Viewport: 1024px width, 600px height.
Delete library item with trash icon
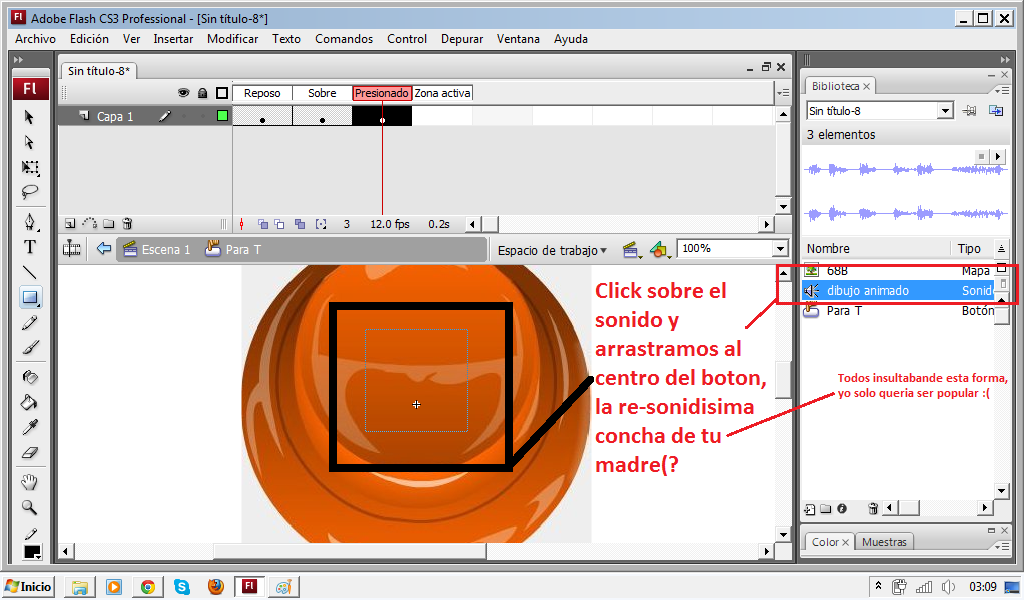(x=872, y=508)
